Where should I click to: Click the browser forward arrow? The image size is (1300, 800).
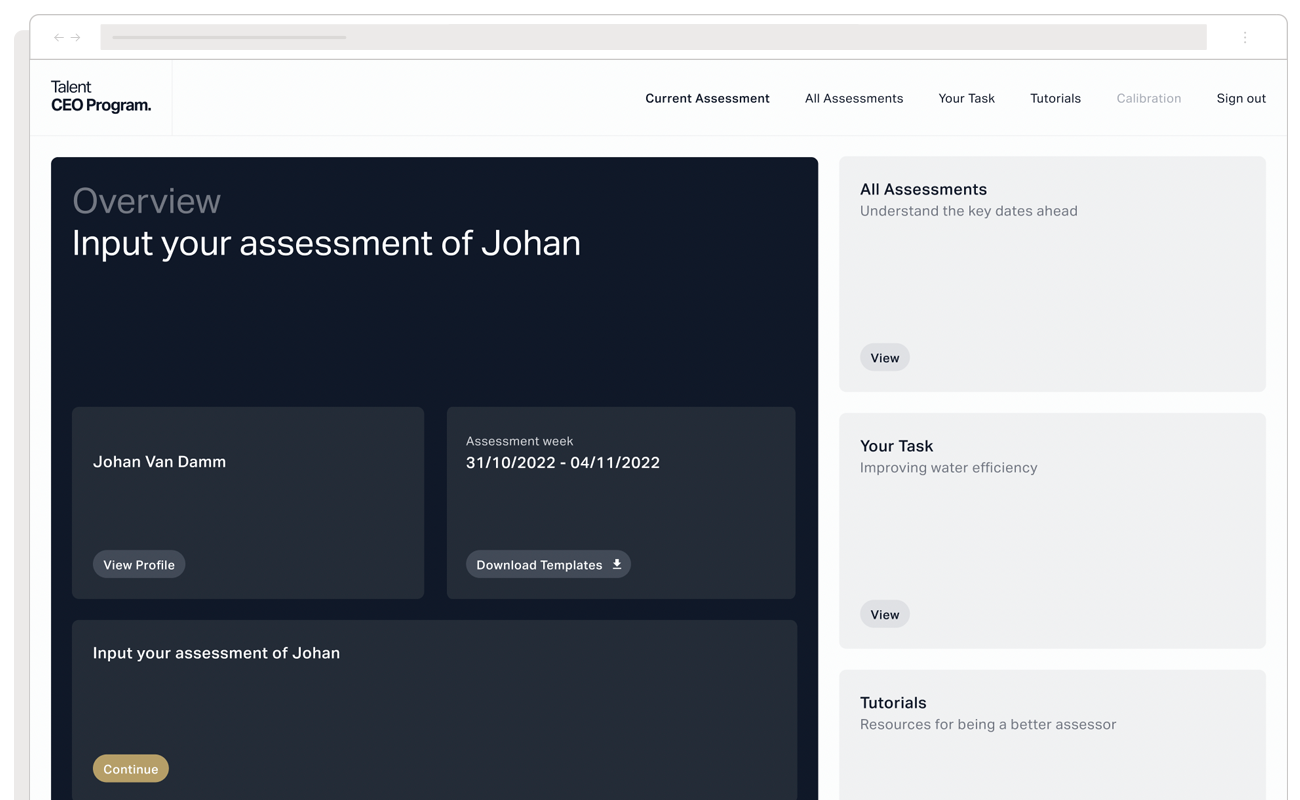(75, 37)
